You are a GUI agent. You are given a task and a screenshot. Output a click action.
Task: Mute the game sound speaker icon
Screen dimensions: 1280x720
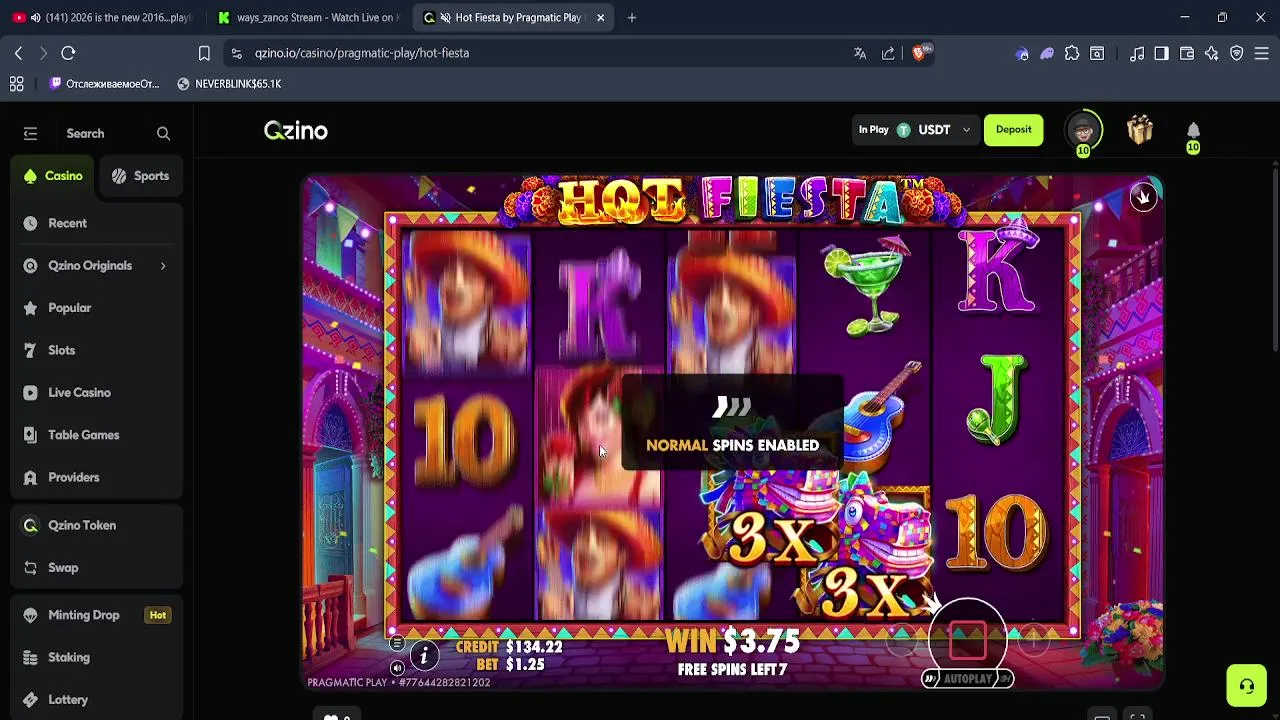pyautogui.click(x=397, y=667)
